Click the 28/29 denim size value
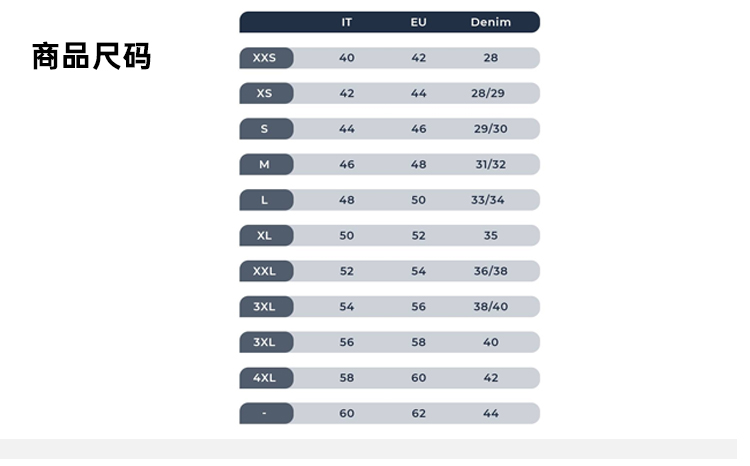 pos(488,93)
